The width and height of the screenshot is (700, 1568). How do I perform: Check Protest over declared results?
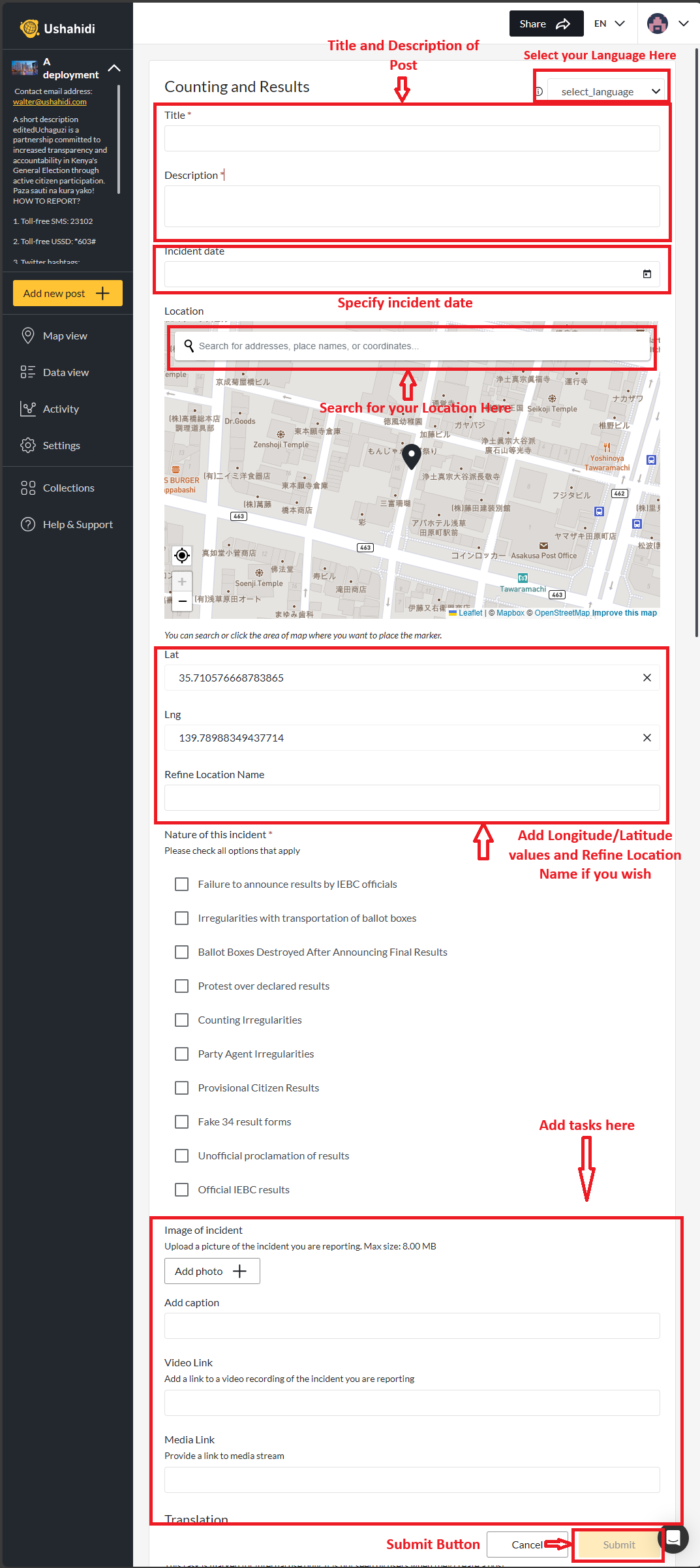click(182, 986)
